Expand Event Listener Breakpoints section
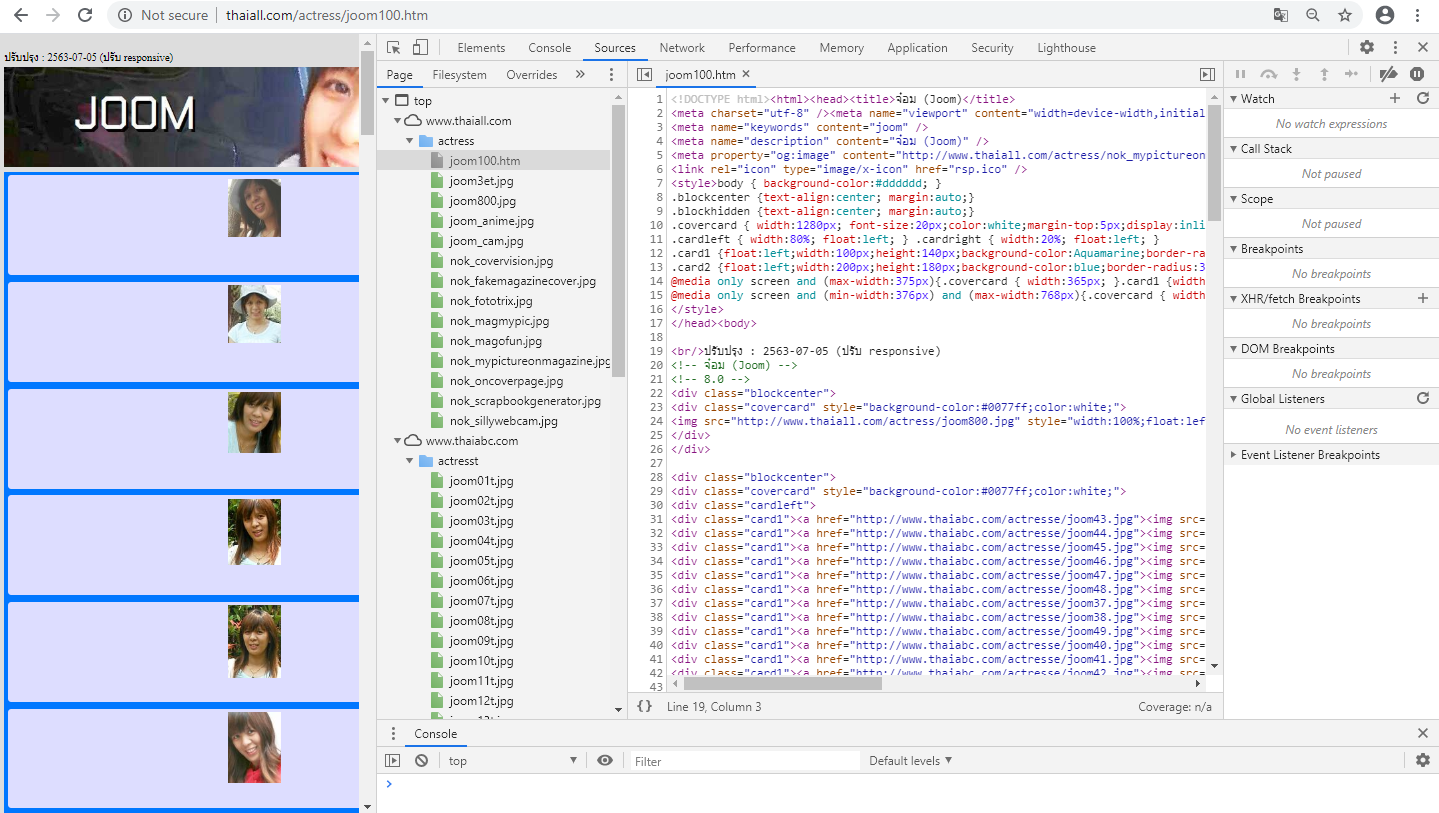The width and height of the screenshot is (1439, 813). [1309, 454]
